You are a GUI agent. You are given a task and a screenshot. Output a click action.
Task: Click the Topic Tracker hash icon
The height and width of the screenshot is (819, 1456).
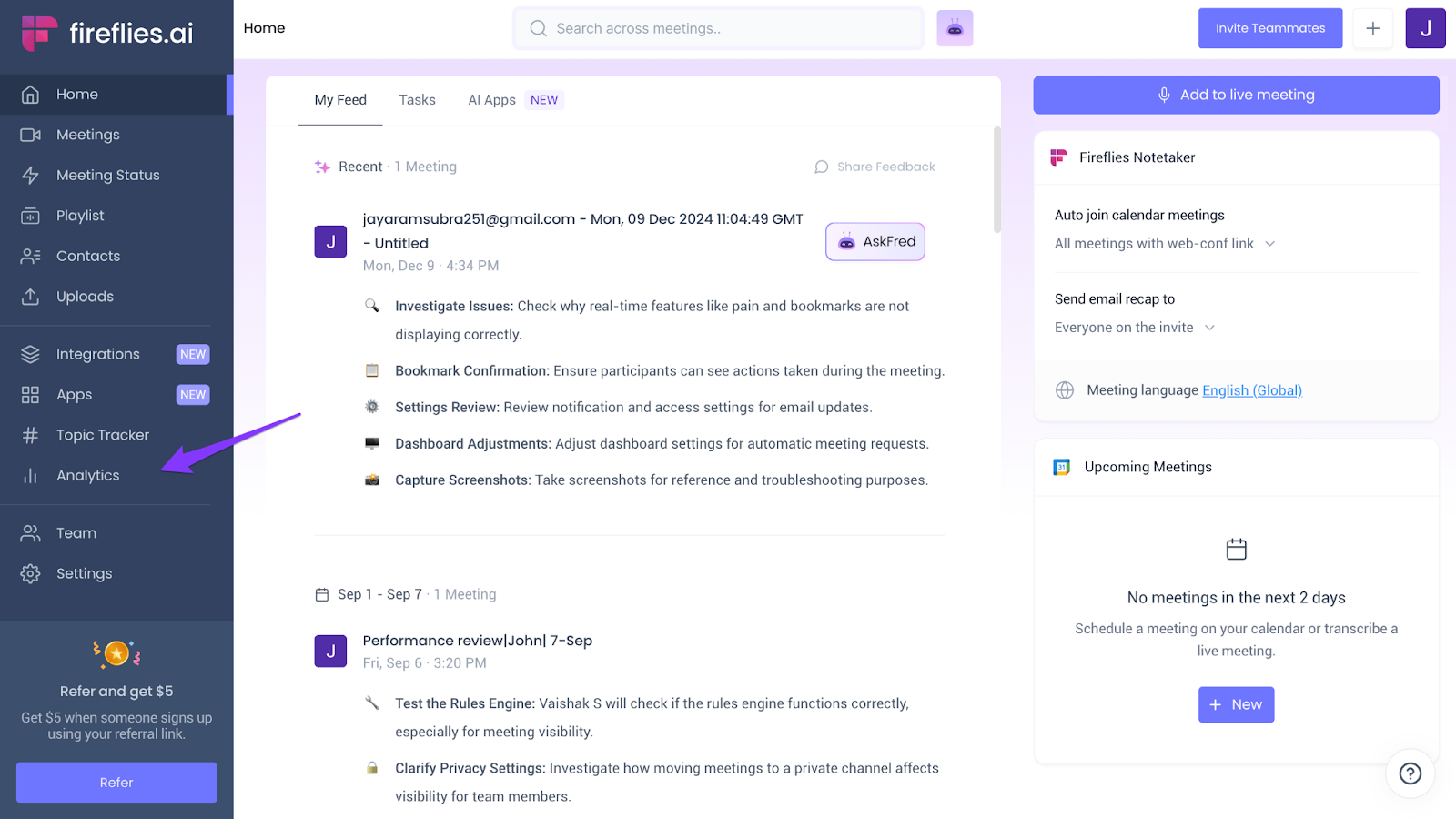[30, 435]
